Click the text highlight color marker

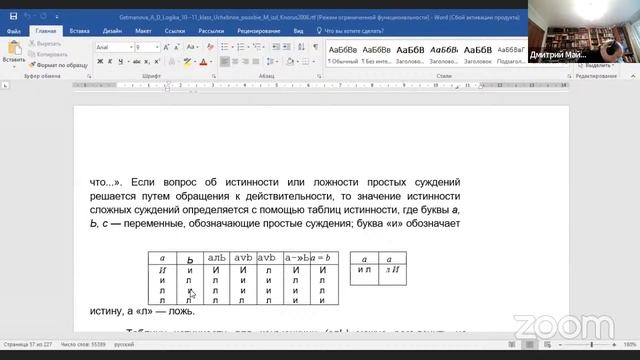coord(187,62)
